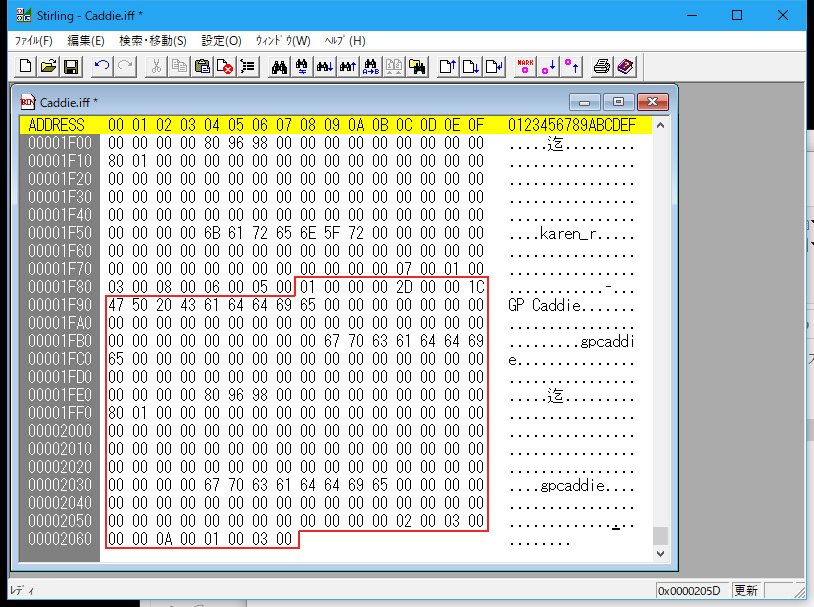Viewport: 814px width, 607px height.
Task: Paste from clipboard icon
Action: click(202, 66)
